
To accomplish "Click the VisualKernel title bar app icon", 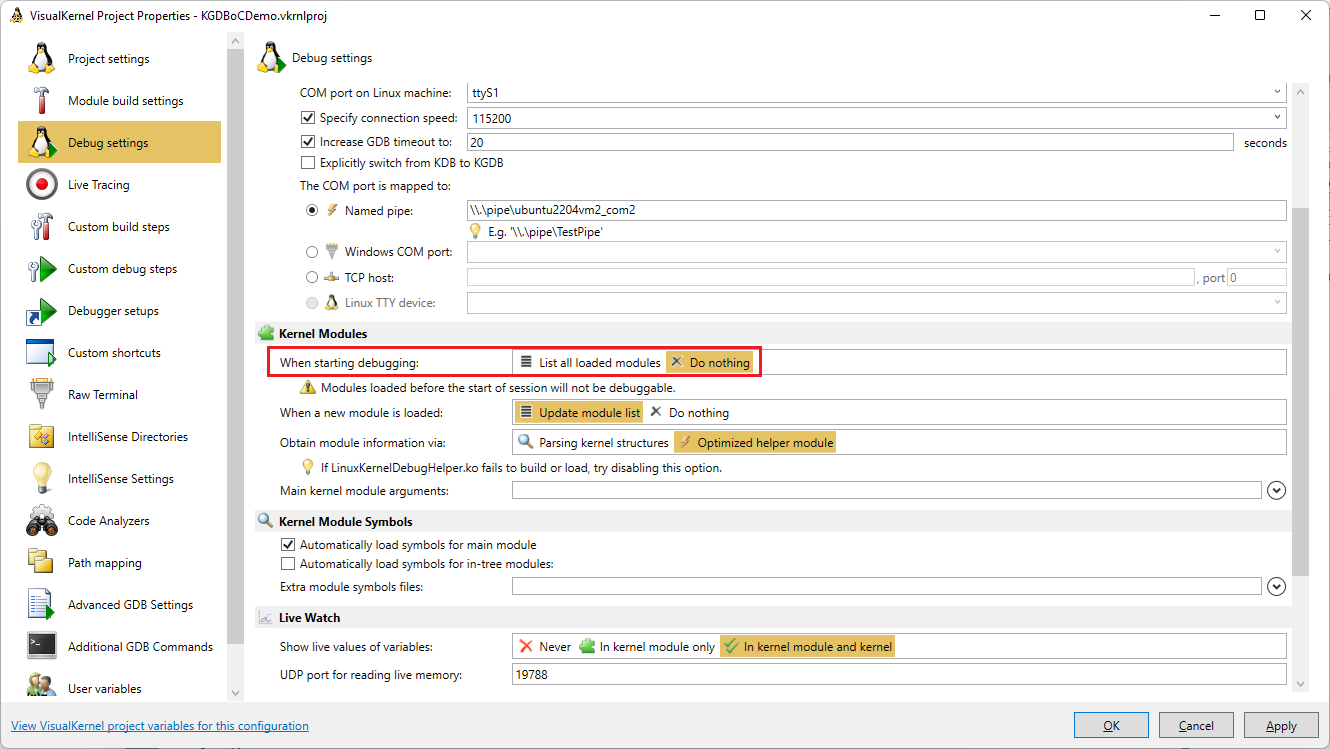I will pos(17,15).
